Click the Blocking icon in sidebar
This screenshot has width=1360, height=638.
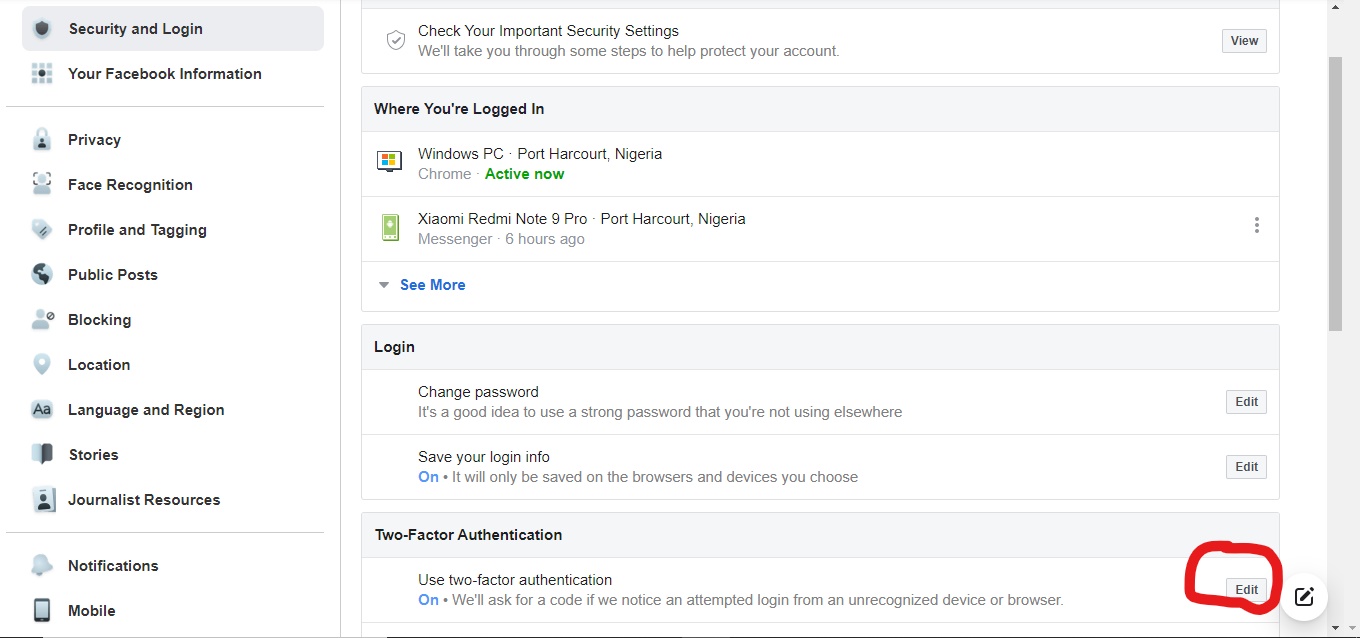[x=42, y=320]
